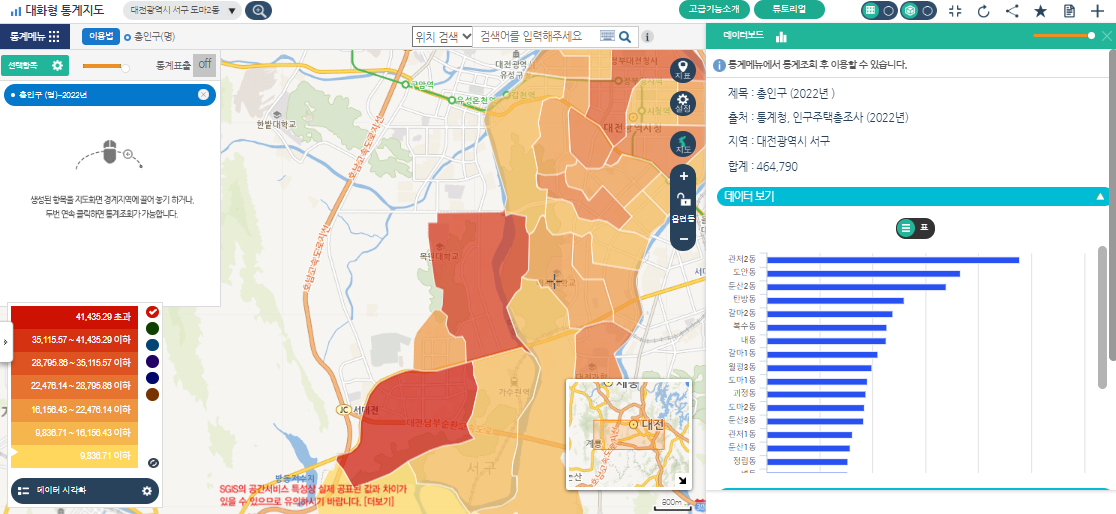Select the green legend color option
This screenshot has width=1116, height=514.
point(152,328)
